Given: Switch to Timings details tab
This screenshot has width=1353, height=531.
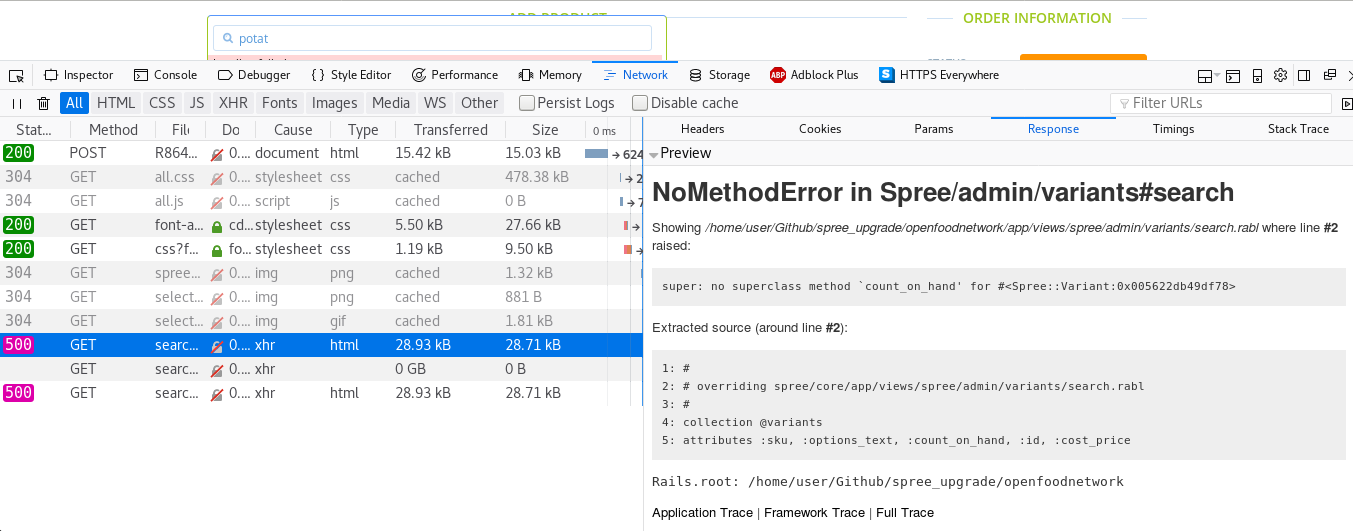Looking at the screenshot, I should [x=1173, y=129].
